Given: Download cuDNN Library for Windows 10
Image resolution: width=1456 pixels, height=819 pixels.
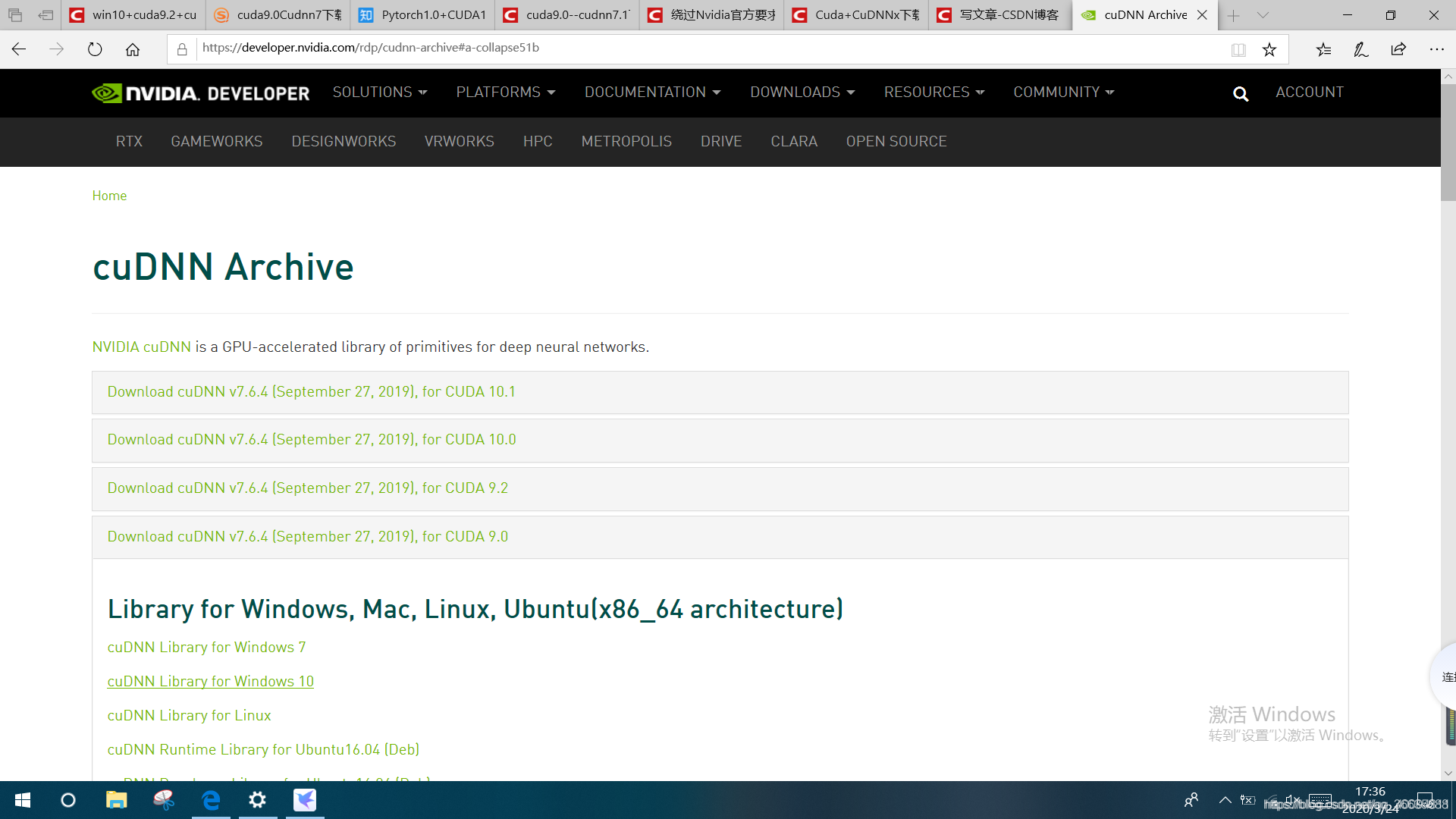Looking at the screenshot, I should coord(210,682).
